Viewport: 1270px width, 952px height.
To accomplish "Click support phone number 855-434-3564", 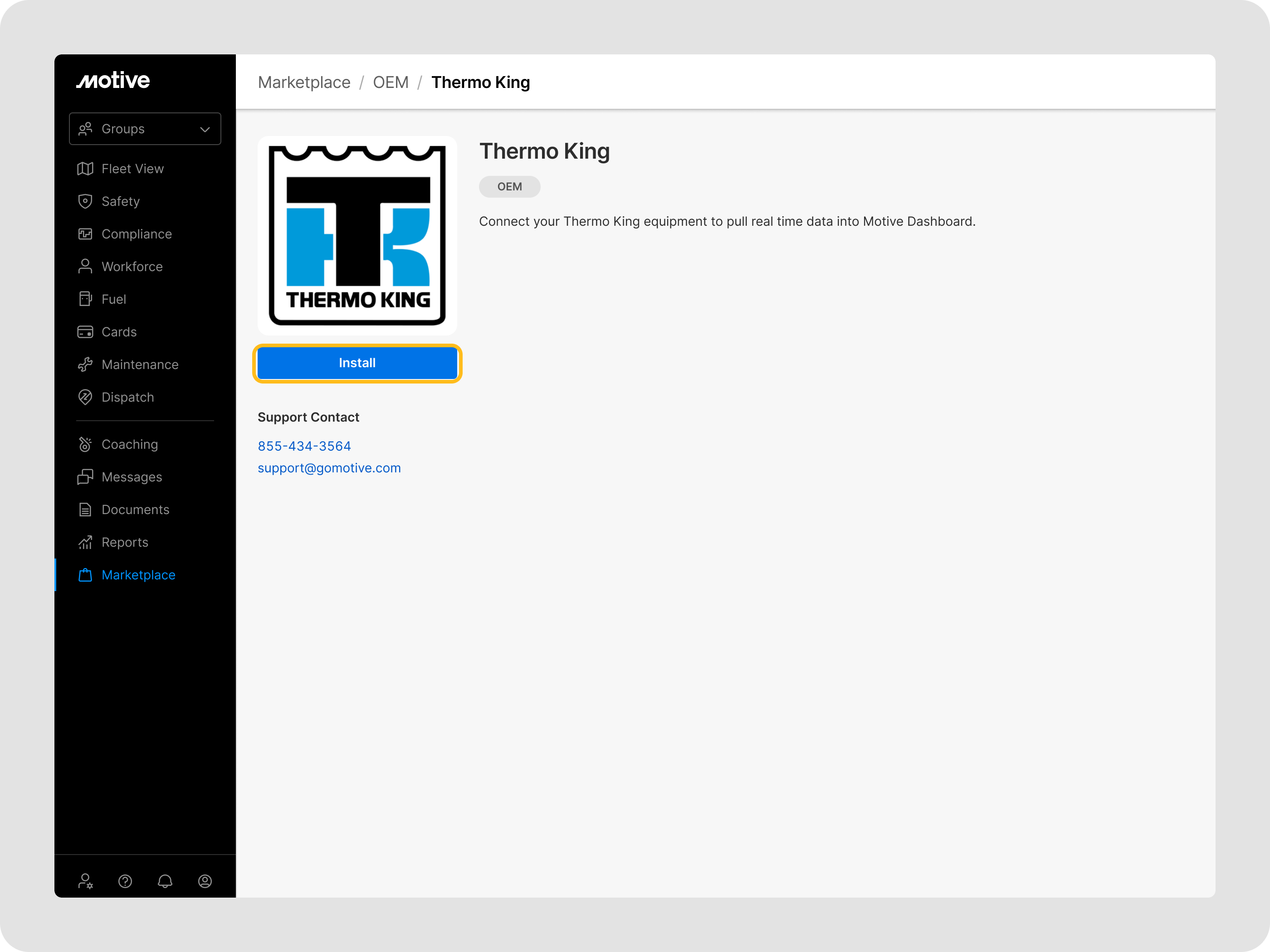I will tap(304, 446).
